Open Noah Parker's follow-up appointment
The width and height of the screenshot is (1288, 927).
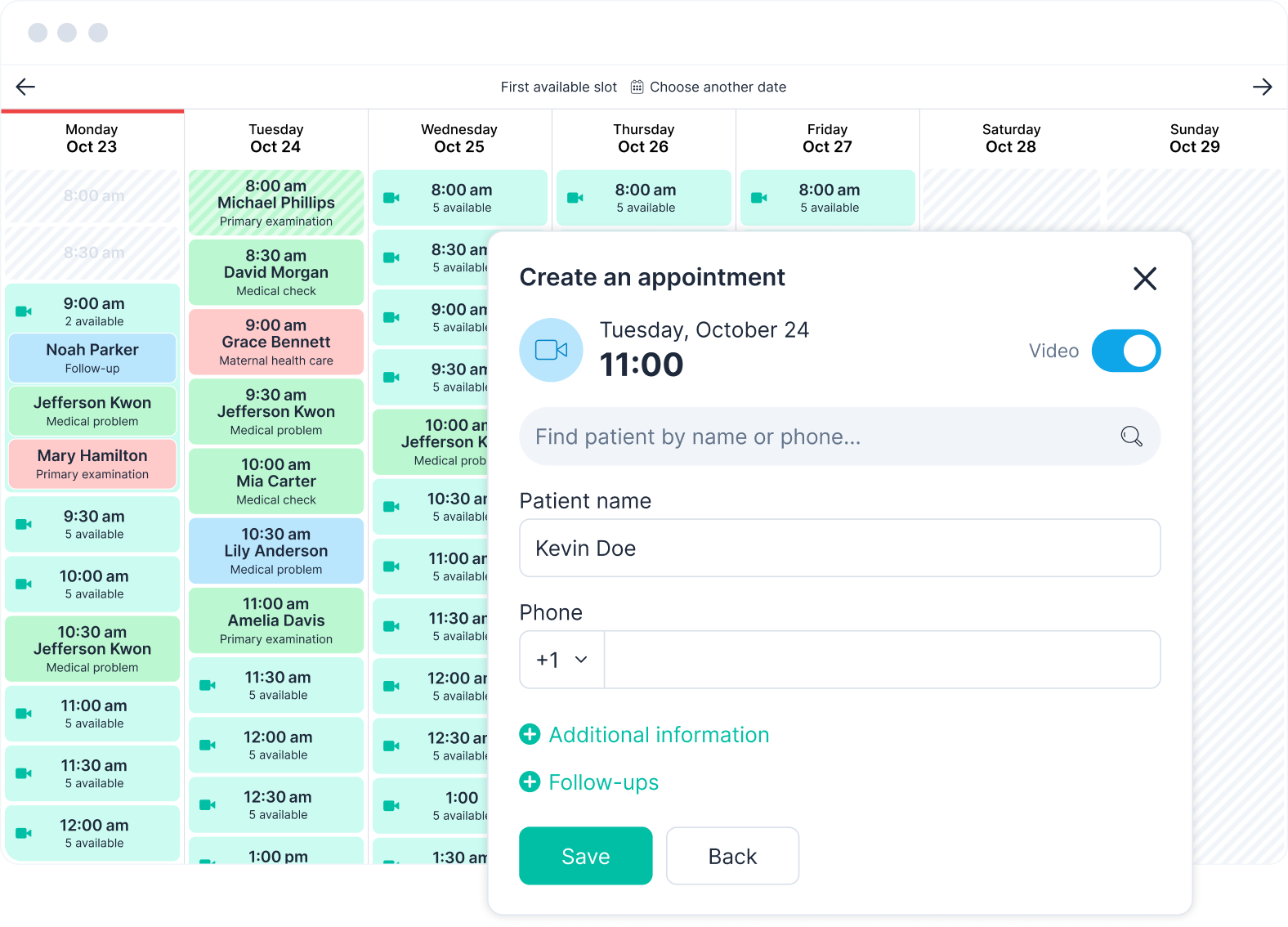point(92,357)
